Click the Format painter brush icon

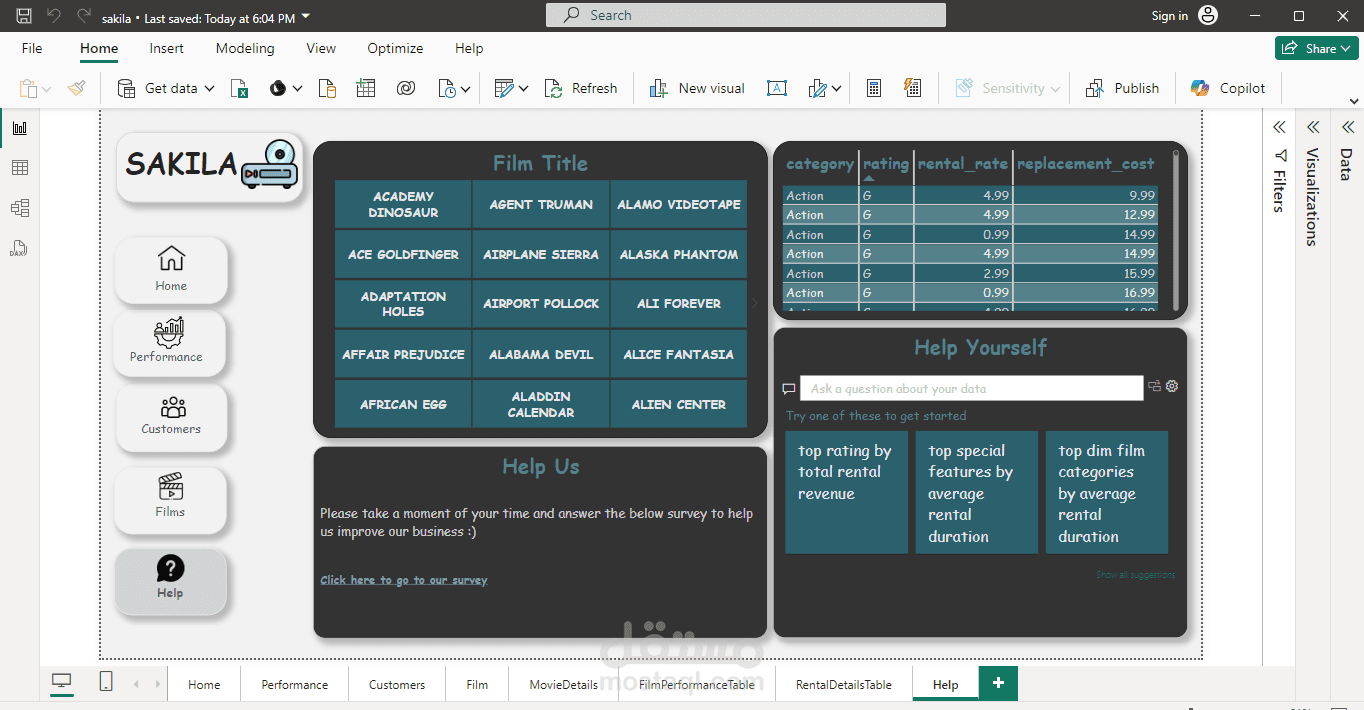[x=77, y=88]
